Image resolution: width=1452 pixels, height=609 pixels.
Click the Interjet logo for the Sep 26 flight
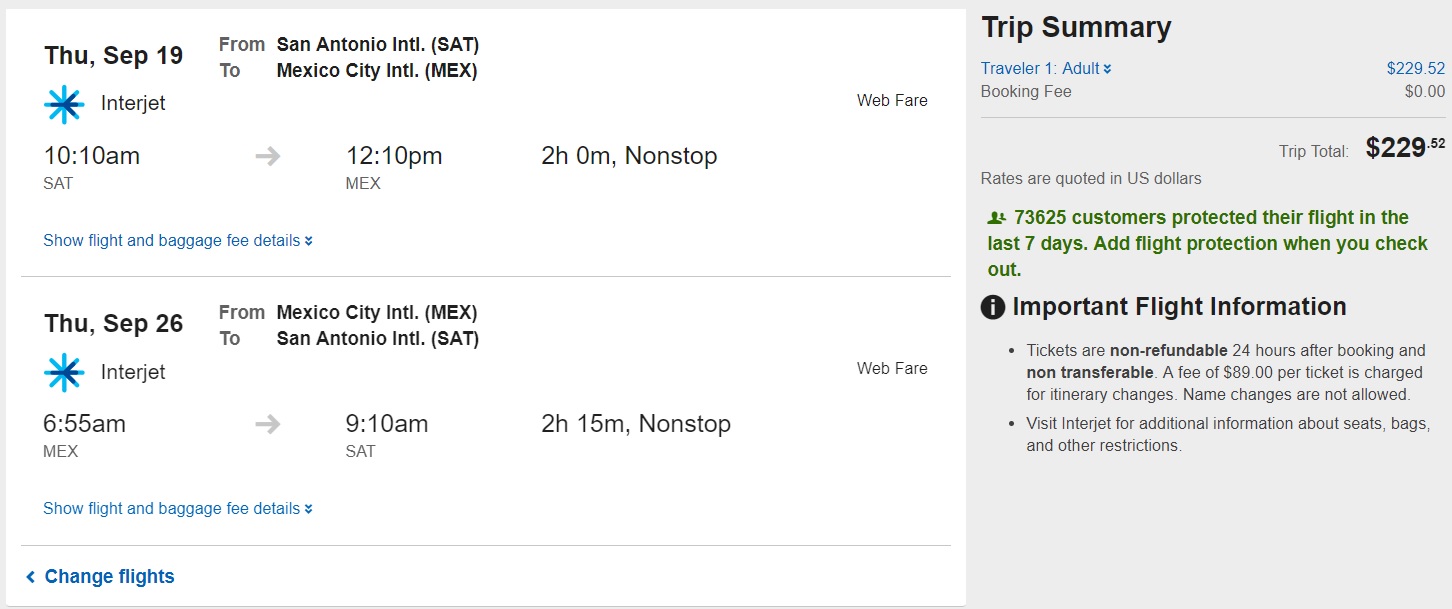64,372
